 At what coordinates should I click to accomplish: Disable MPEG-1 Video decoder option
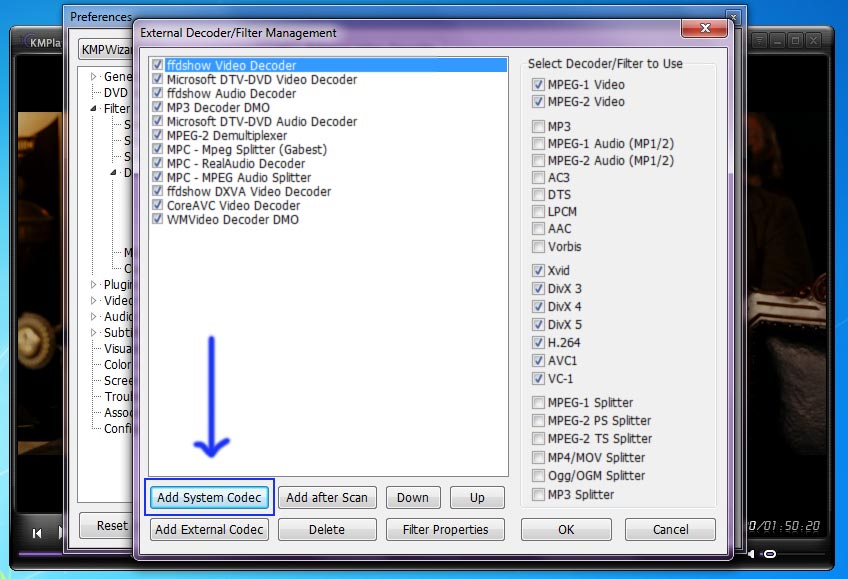pos(538,84)
